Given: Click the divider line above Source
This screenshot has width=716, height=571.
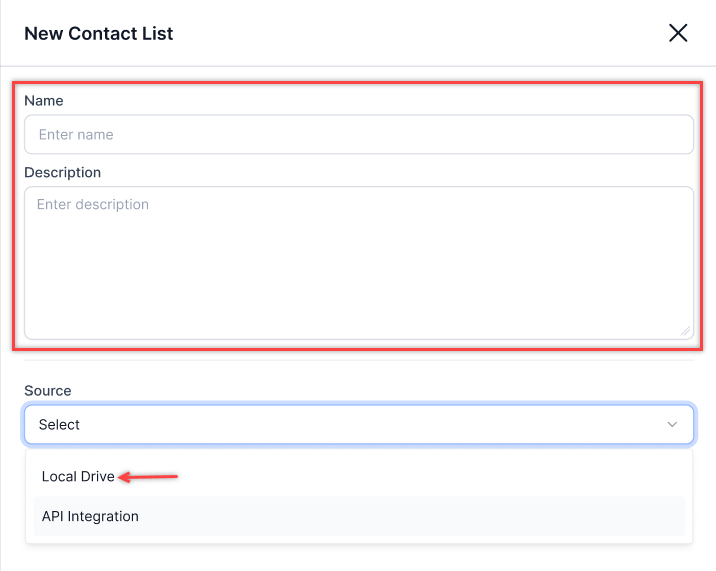Looking at the screenshot, I should coord(359,360).
